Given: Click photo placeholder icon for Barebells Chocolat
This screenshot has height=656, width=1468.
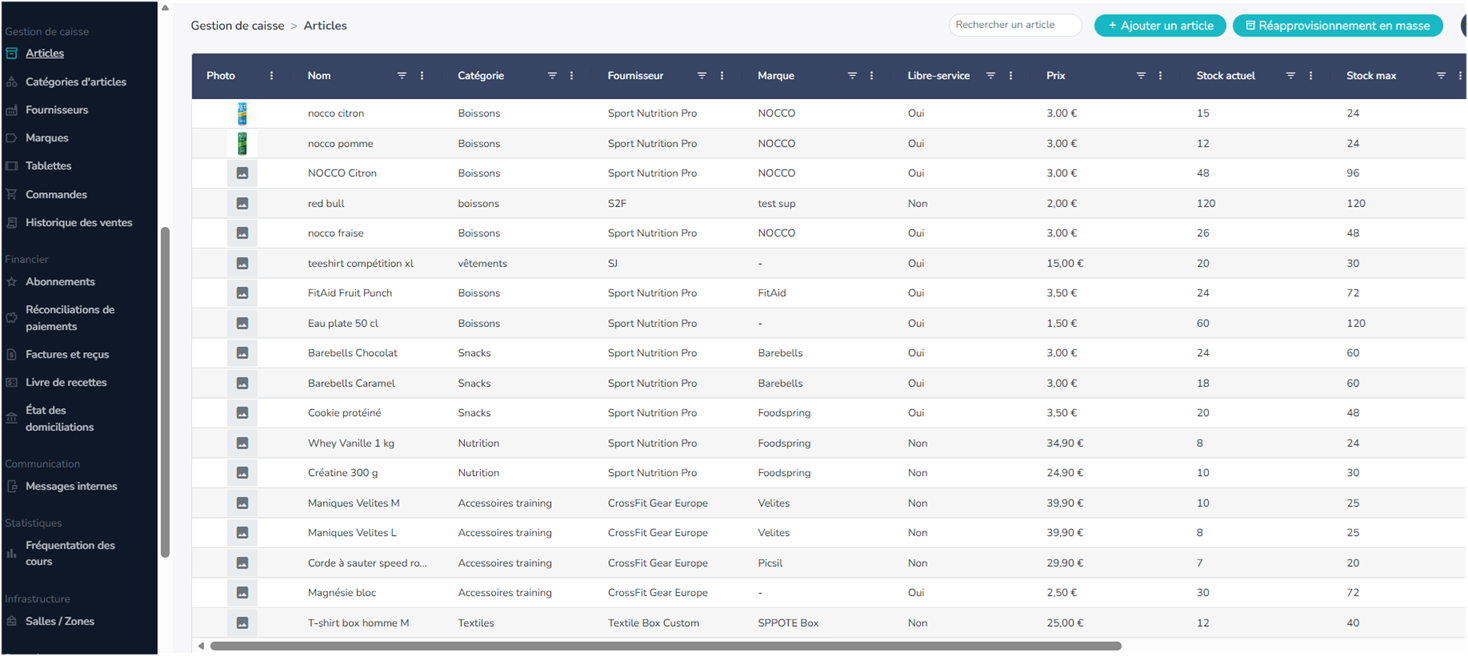Looking at the screenshot, I should [x=242, y=353].
